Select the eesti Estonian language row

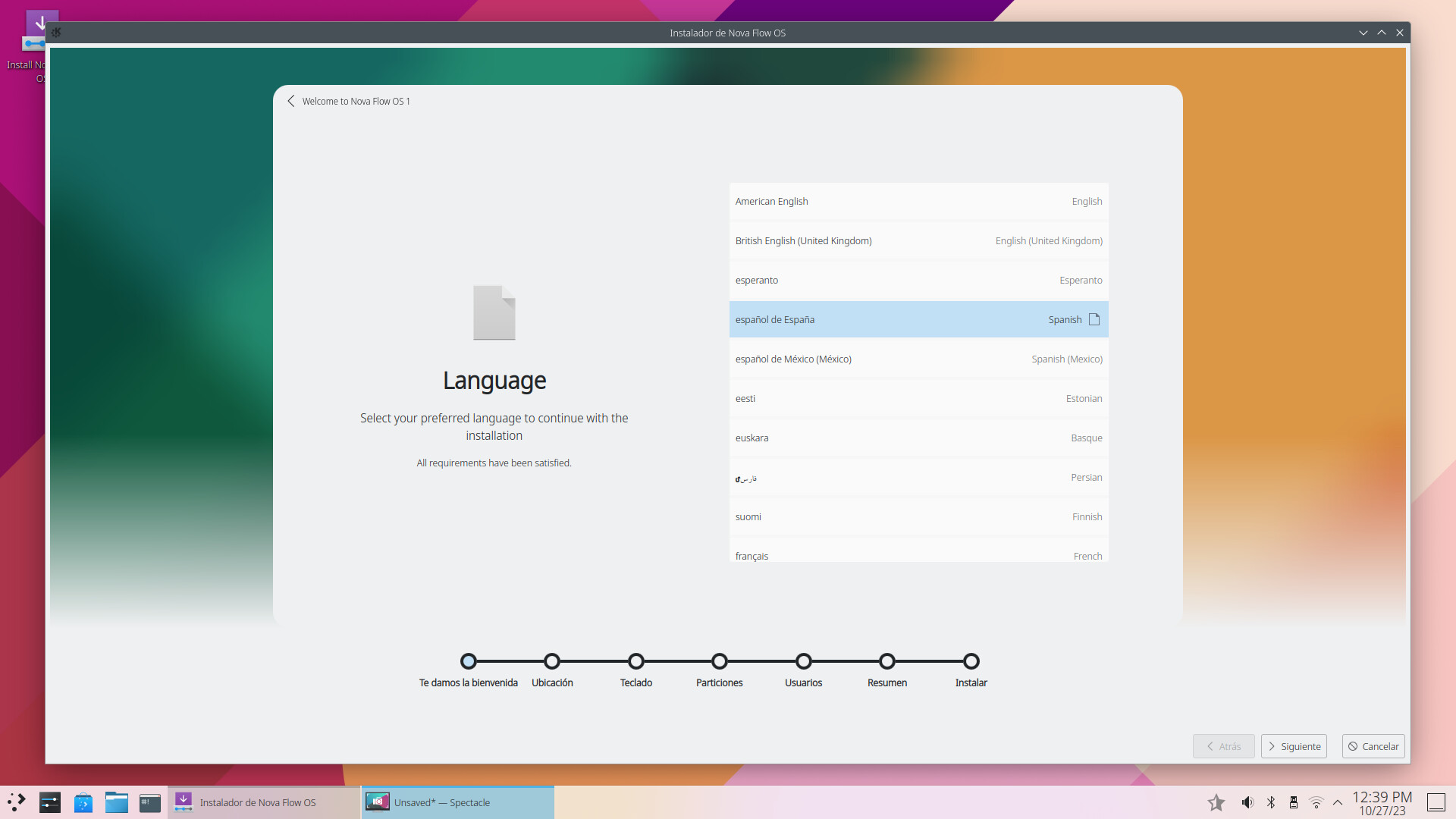tap(918, 398)
